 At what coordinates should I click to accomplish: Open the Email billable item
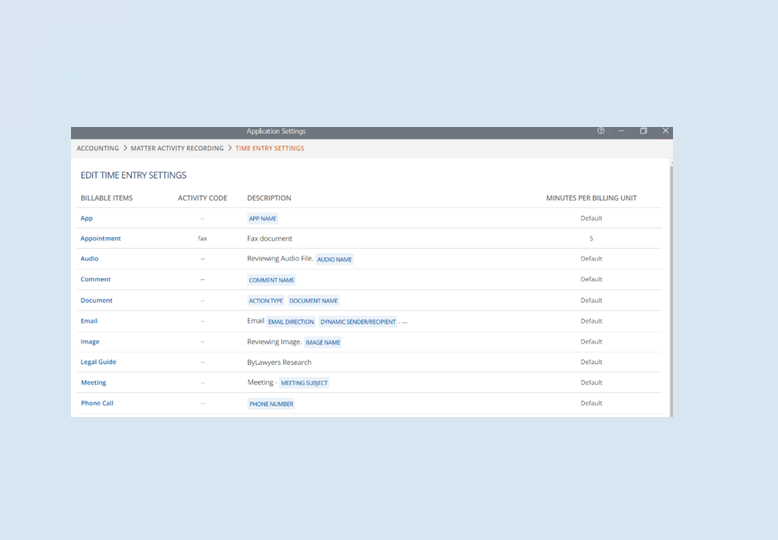(89, 321)
